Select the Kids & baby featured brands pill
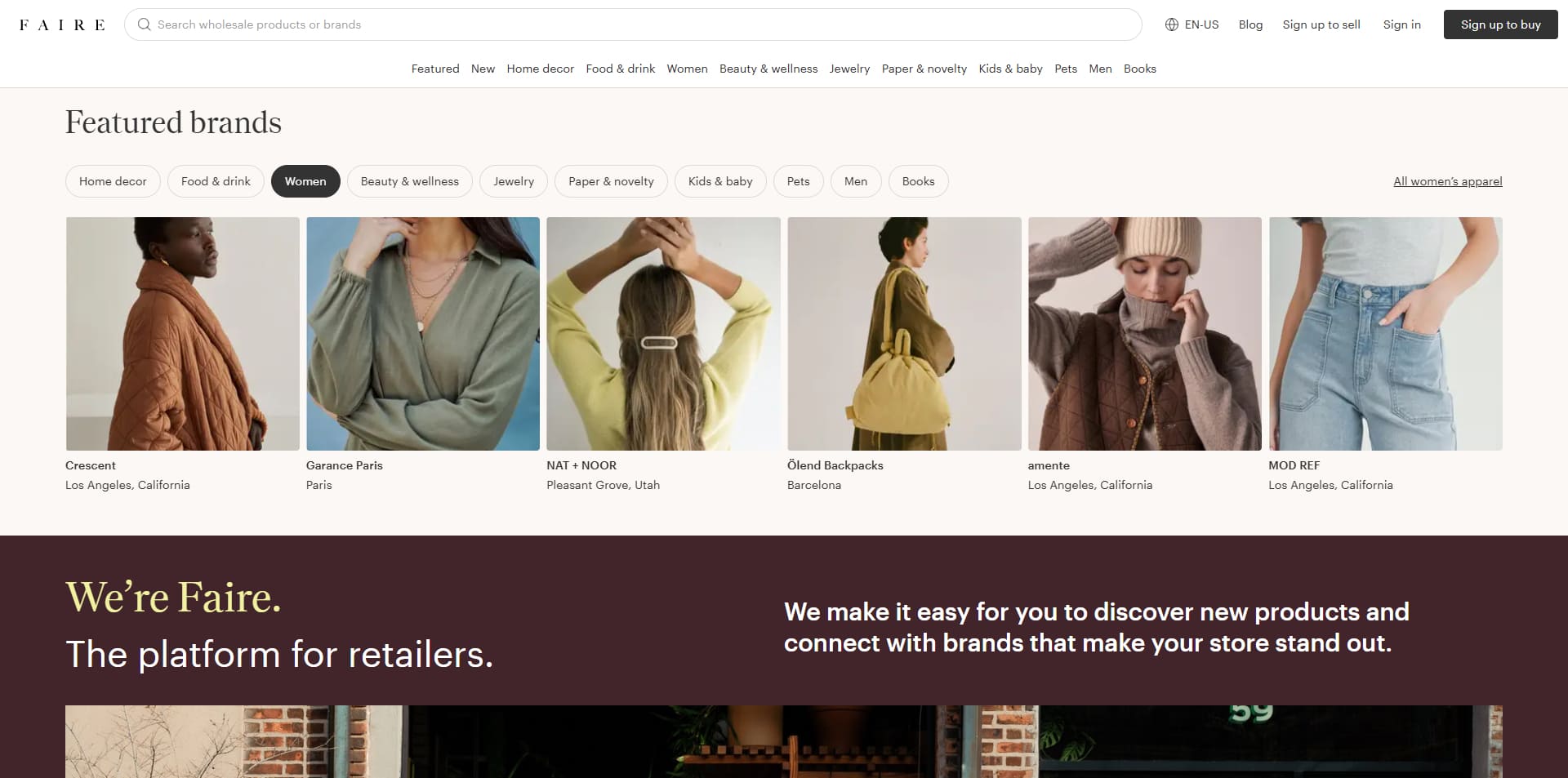 [720, 181]
